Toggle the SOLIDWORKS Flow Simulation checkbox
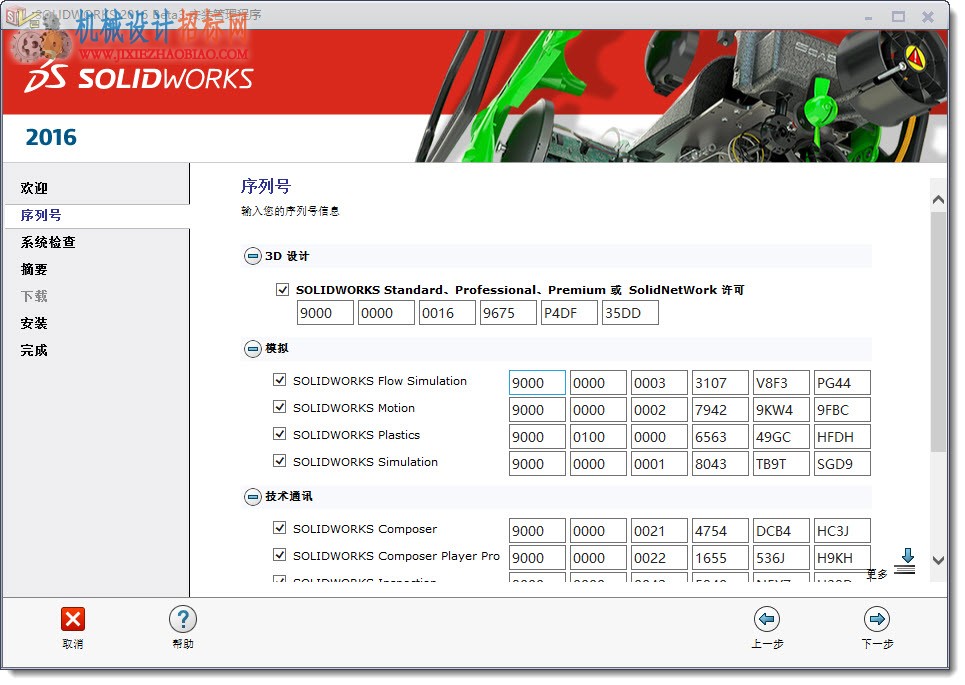This screenshot has width=965, height=685. [x=279, y=380]
